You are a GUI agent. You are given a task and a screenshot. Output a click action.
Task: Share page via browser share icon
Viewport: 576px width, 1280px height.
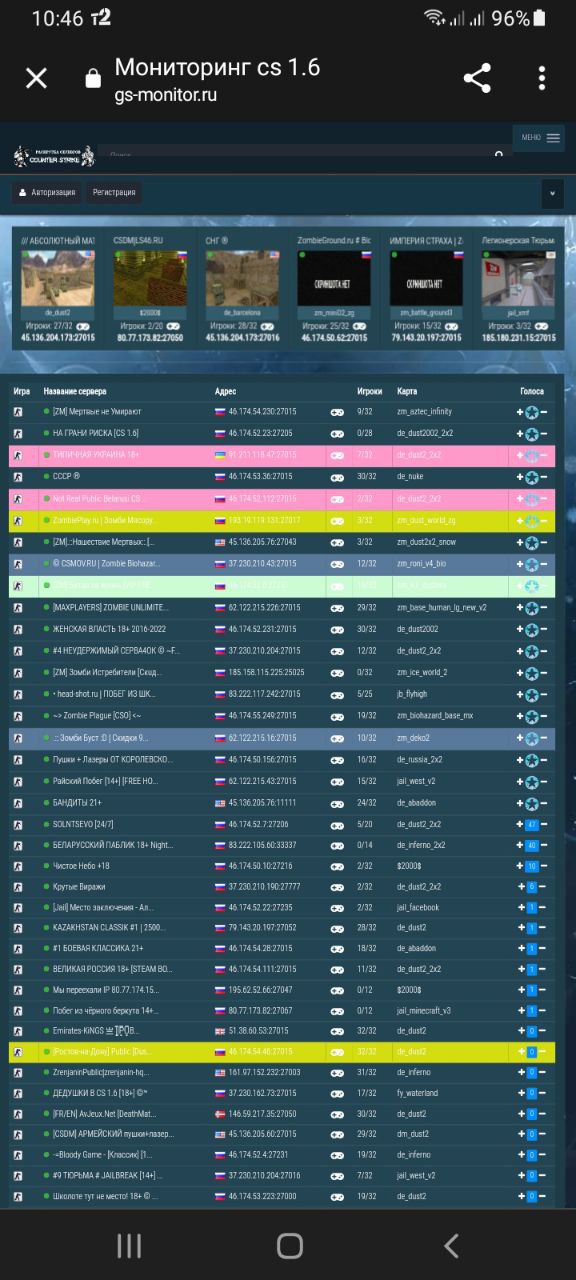[477, 78]
